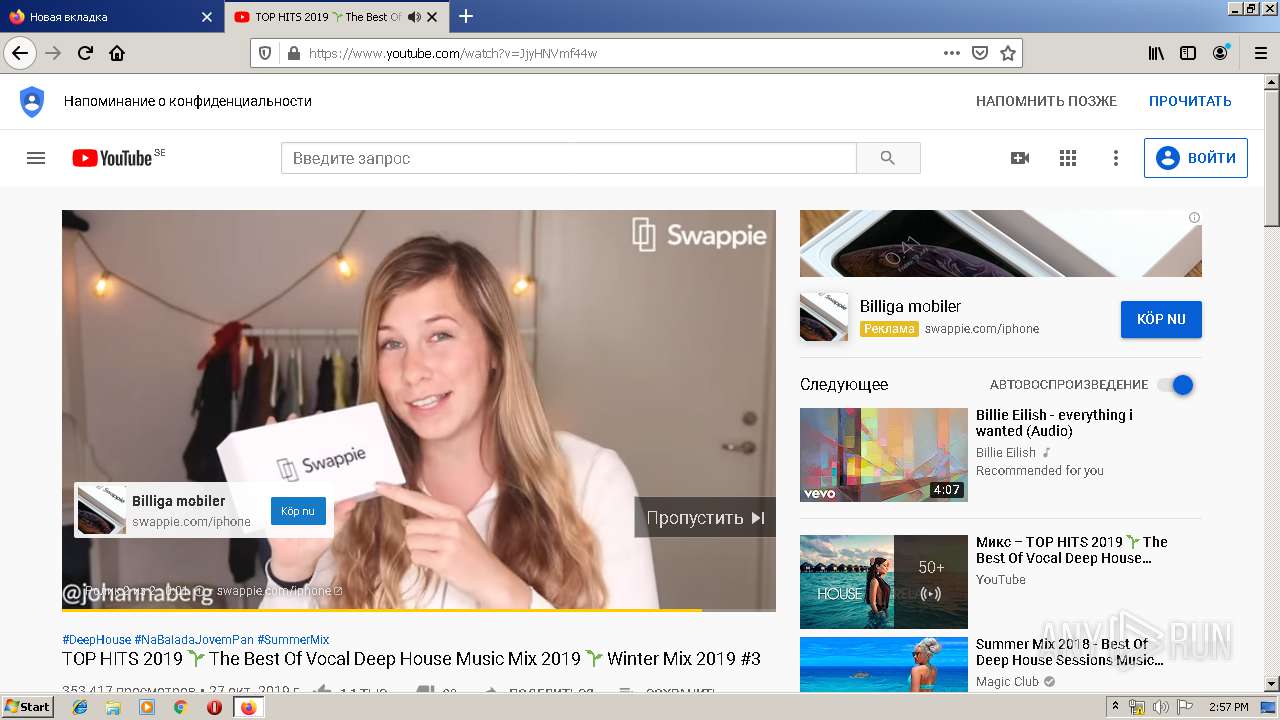Open the Firefox library
Image resolution: width=1280 pixels, height=720 pixels.
click(1156, 53)
